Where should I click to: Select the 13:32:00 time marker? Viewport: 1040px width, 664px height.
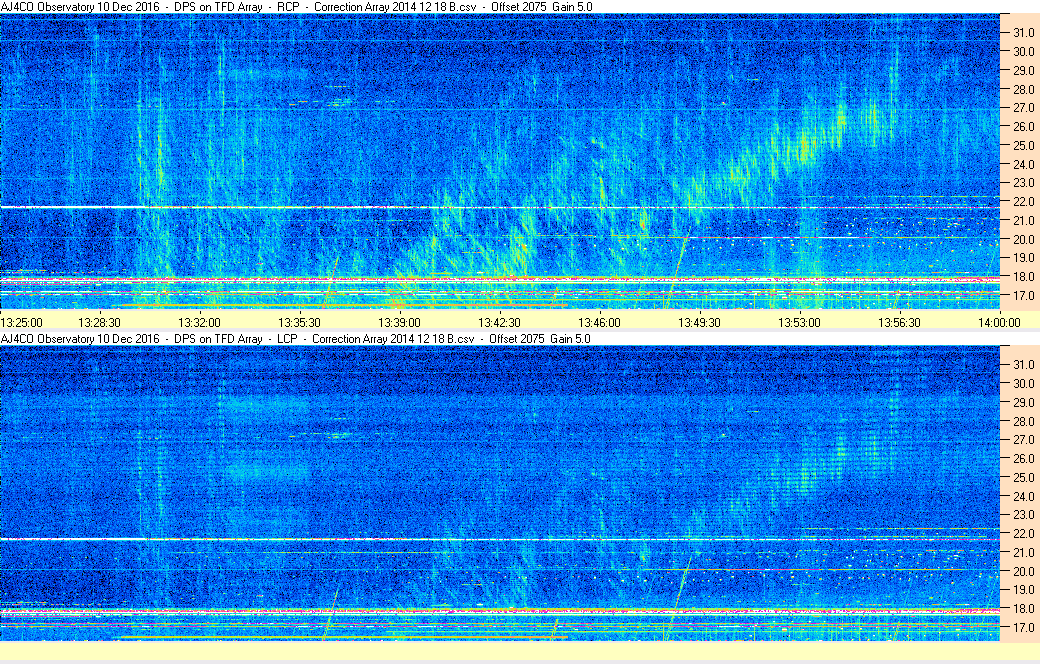click(199, 322)
